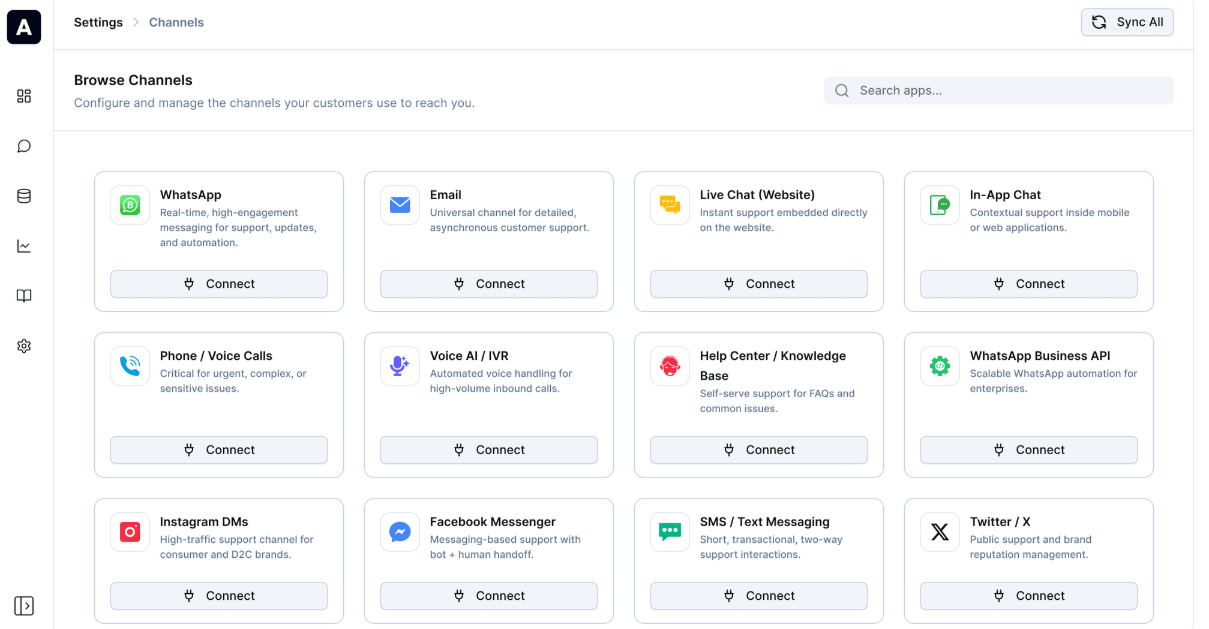Screen dimensions: 1209x629
Task: Click the Facebook Messenger icon
Action: pos(400,532)
